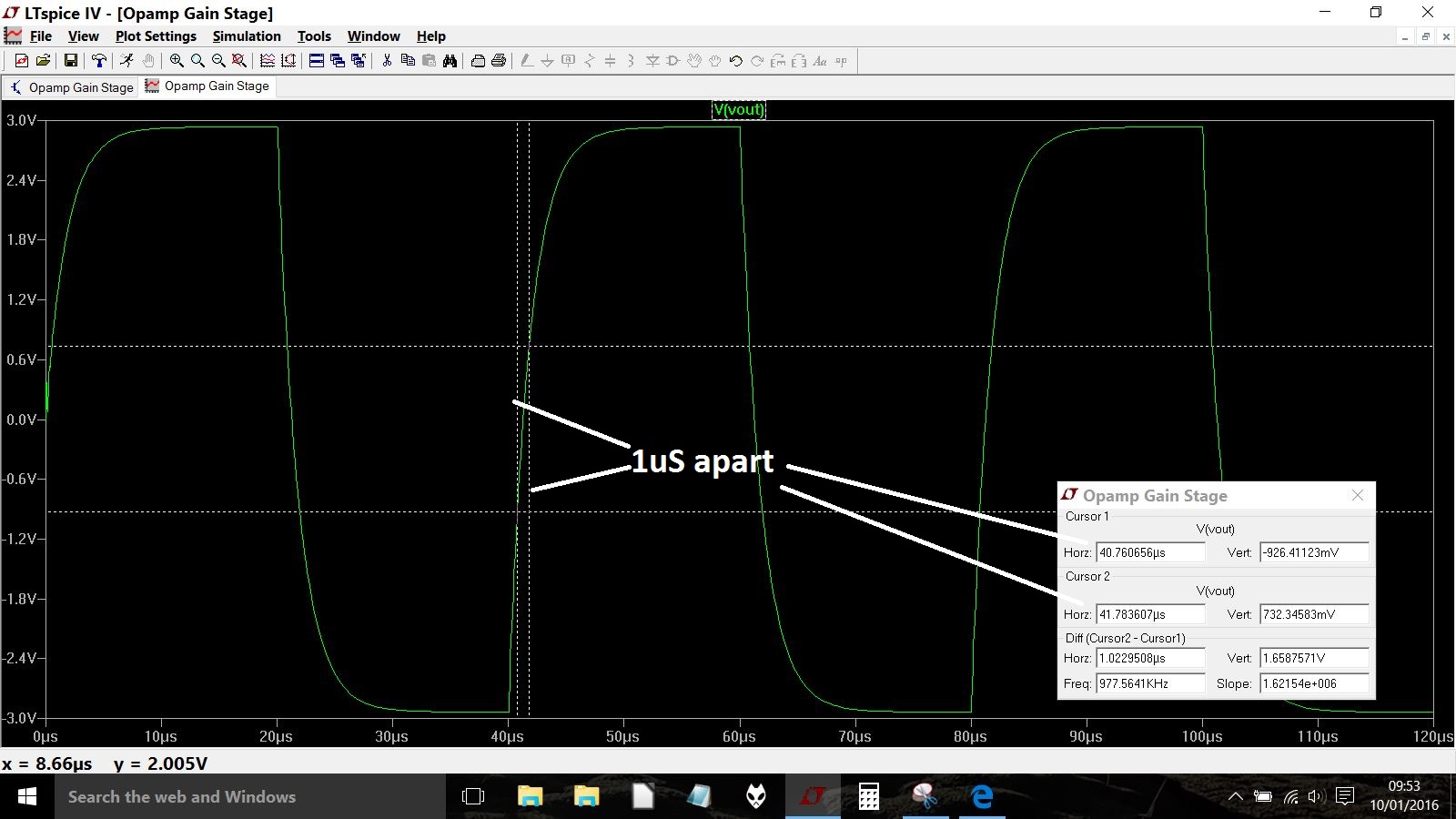Click the V(vout) trace label
The image size is (1456, 819).
739,110
